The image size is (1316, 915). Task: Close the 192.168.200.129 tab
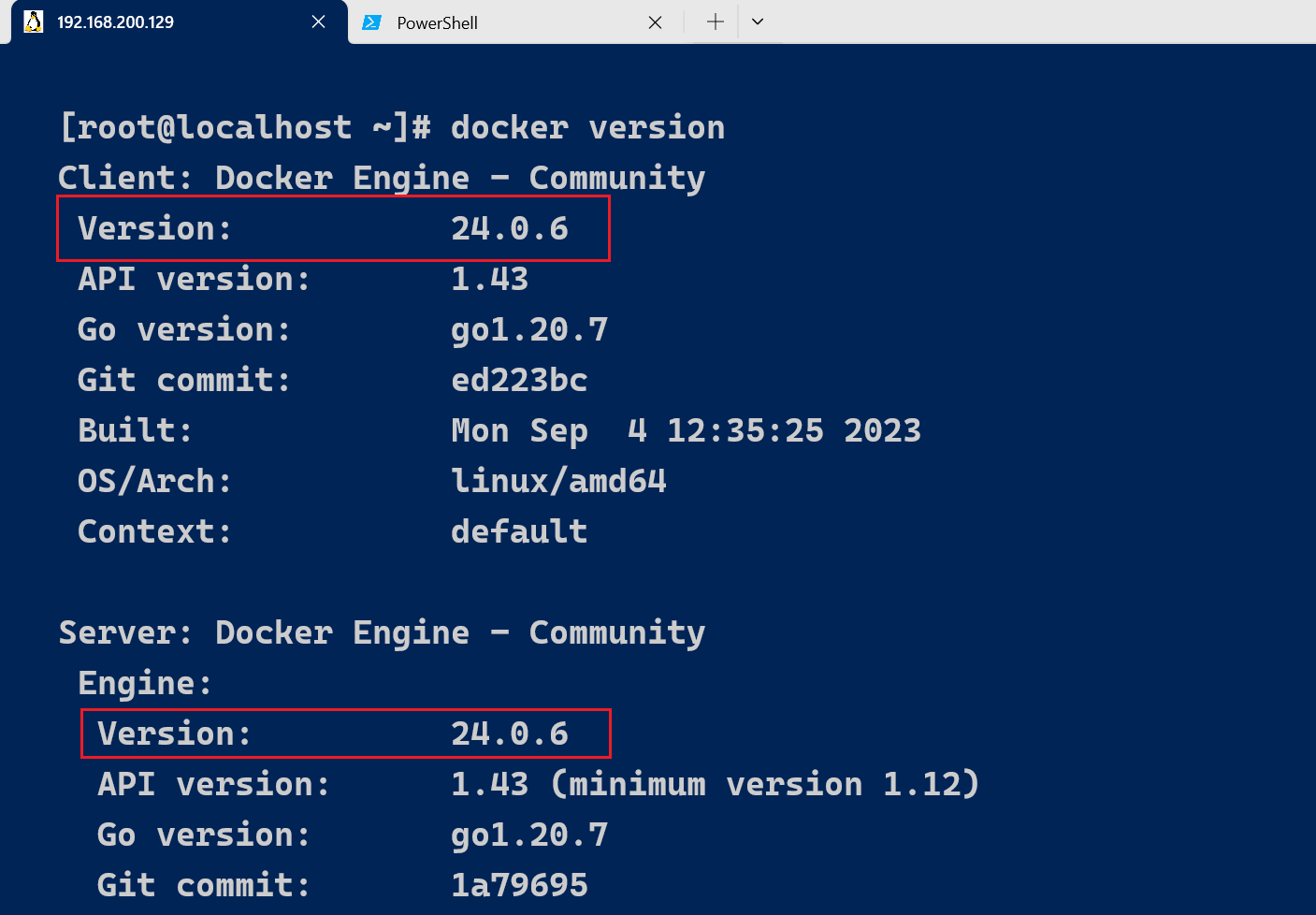(319, 22)
